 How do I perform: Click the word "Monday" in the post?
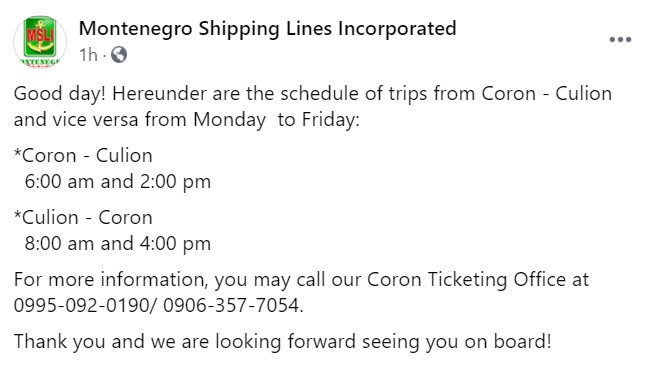click(230, 120)
